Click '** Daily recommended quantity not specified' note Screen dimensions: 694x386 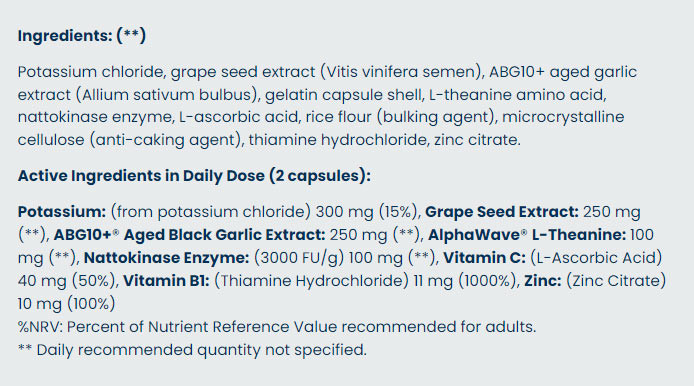pos(192,350)
